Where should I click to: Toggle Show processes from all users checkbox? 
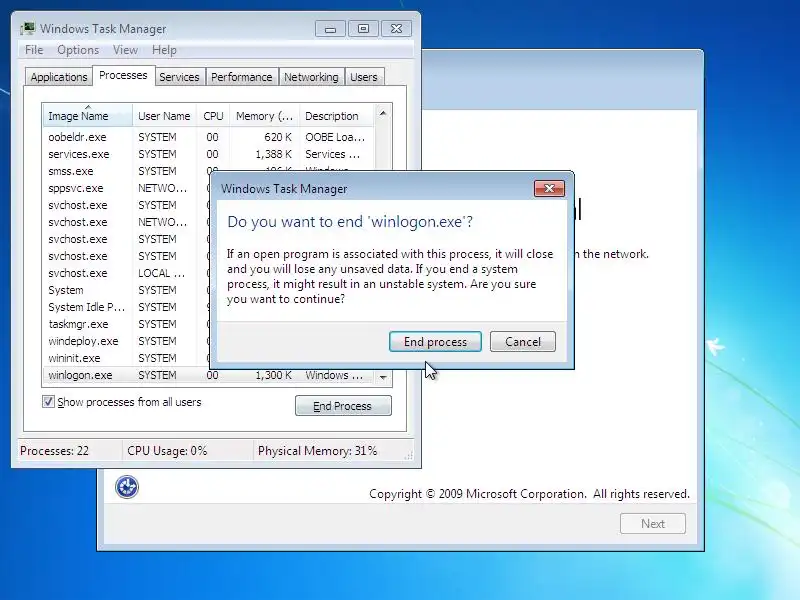click(48, 402)
